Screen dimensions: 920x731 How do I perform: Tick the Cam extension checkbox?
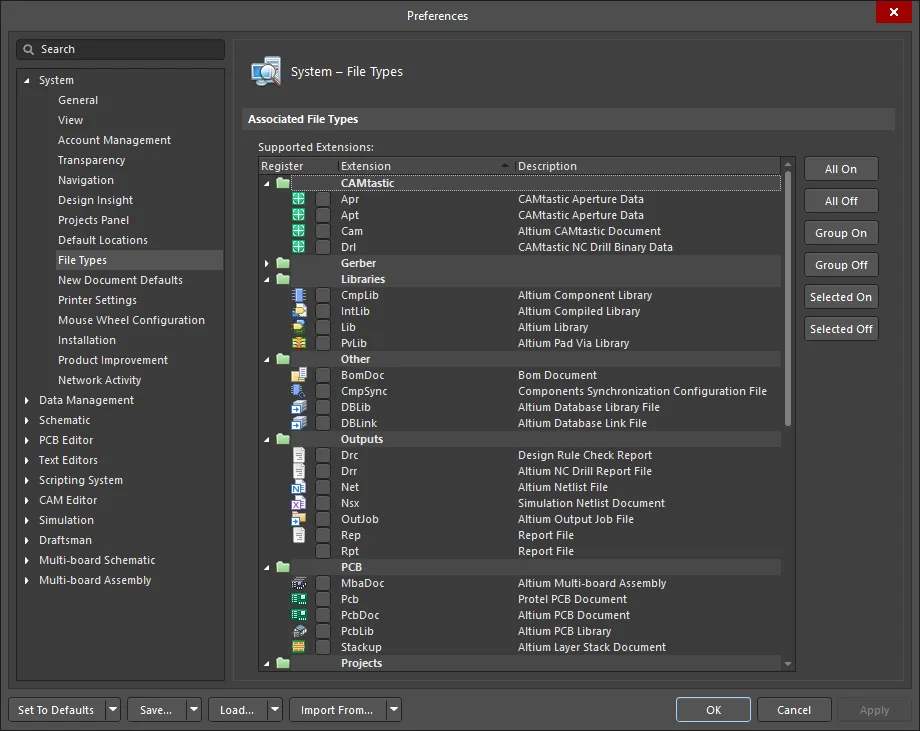(x=323, y=231)
